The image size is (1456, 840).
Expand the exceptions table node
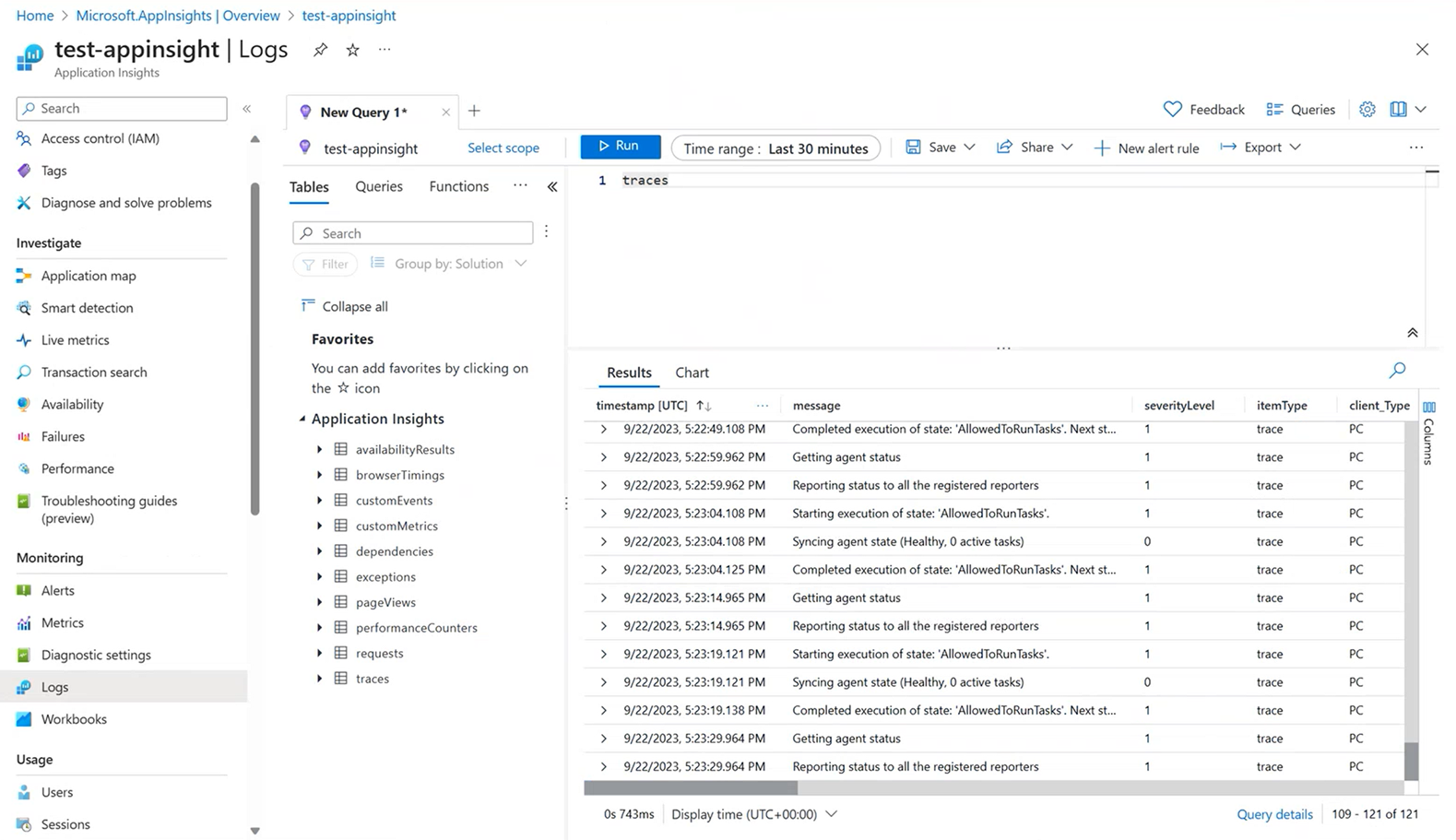pos(320,577)
